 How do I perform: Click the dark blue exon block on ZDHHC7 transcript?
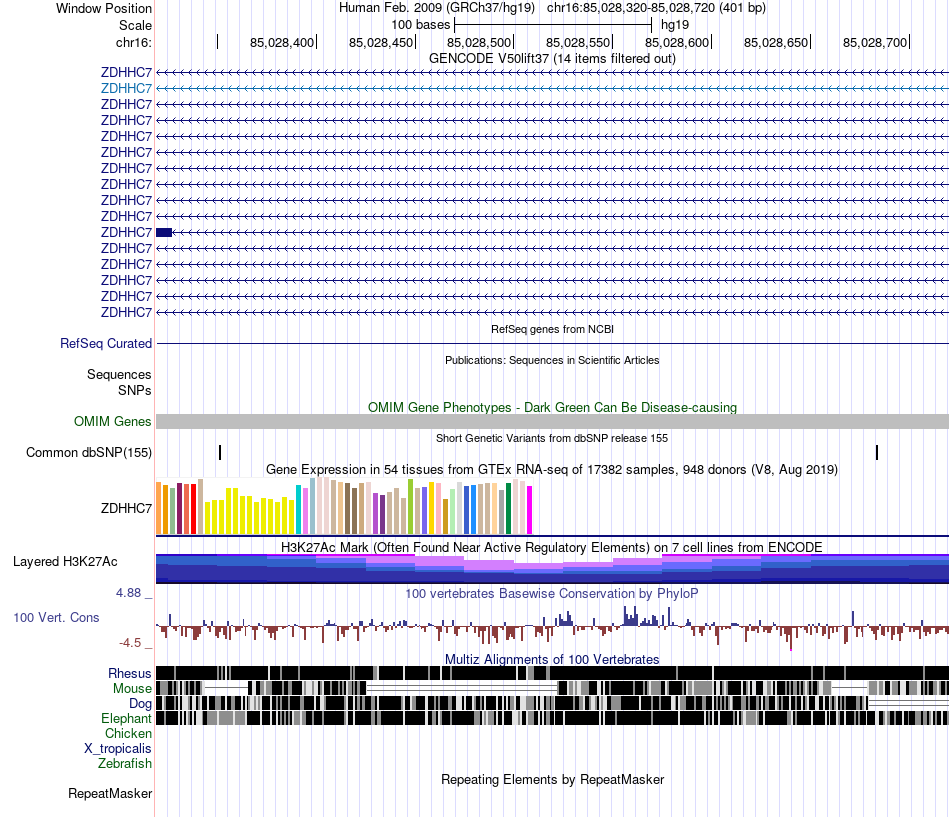click(x=164, y=232)
